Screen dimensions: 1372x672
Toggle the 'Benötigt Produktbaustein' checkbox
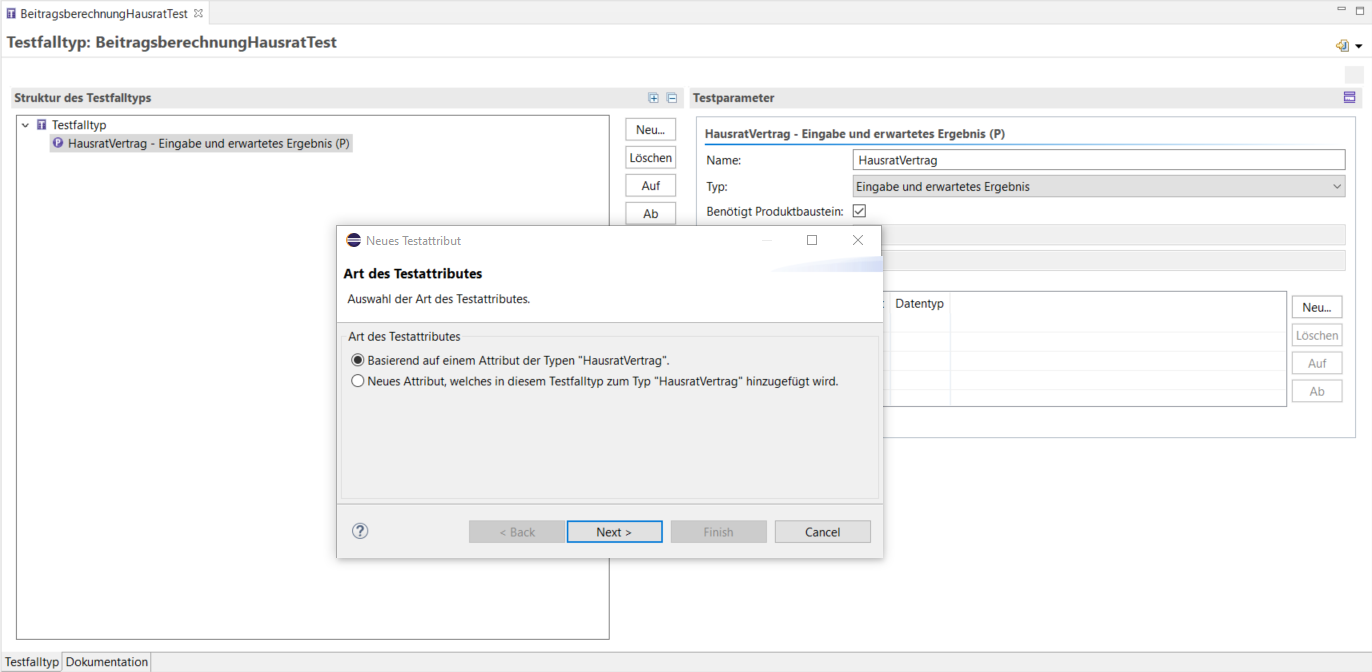(x=859, y=211)
